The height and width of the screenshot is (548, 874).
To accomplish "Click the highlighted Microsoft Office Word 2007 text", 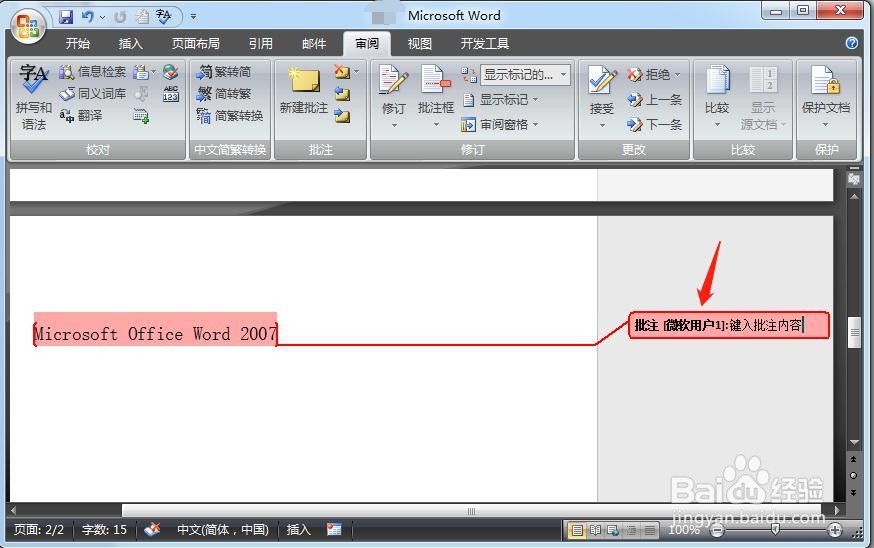I will 156,333.
